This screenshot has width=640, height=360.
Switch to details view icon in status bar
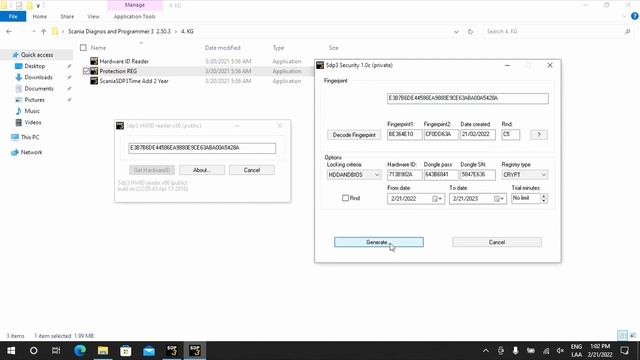(622, 336)
